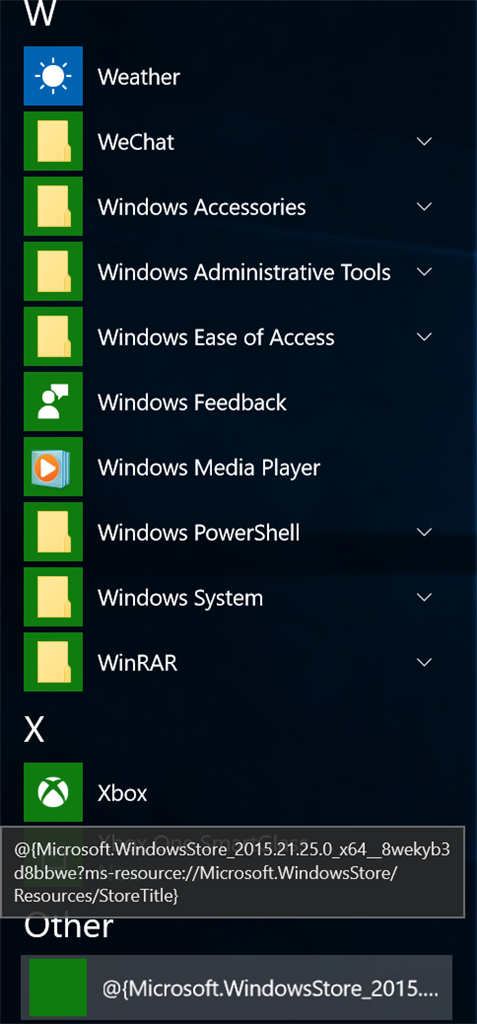
Task: Expand the WinRAR group chevron
Action: tap(425, 662)
